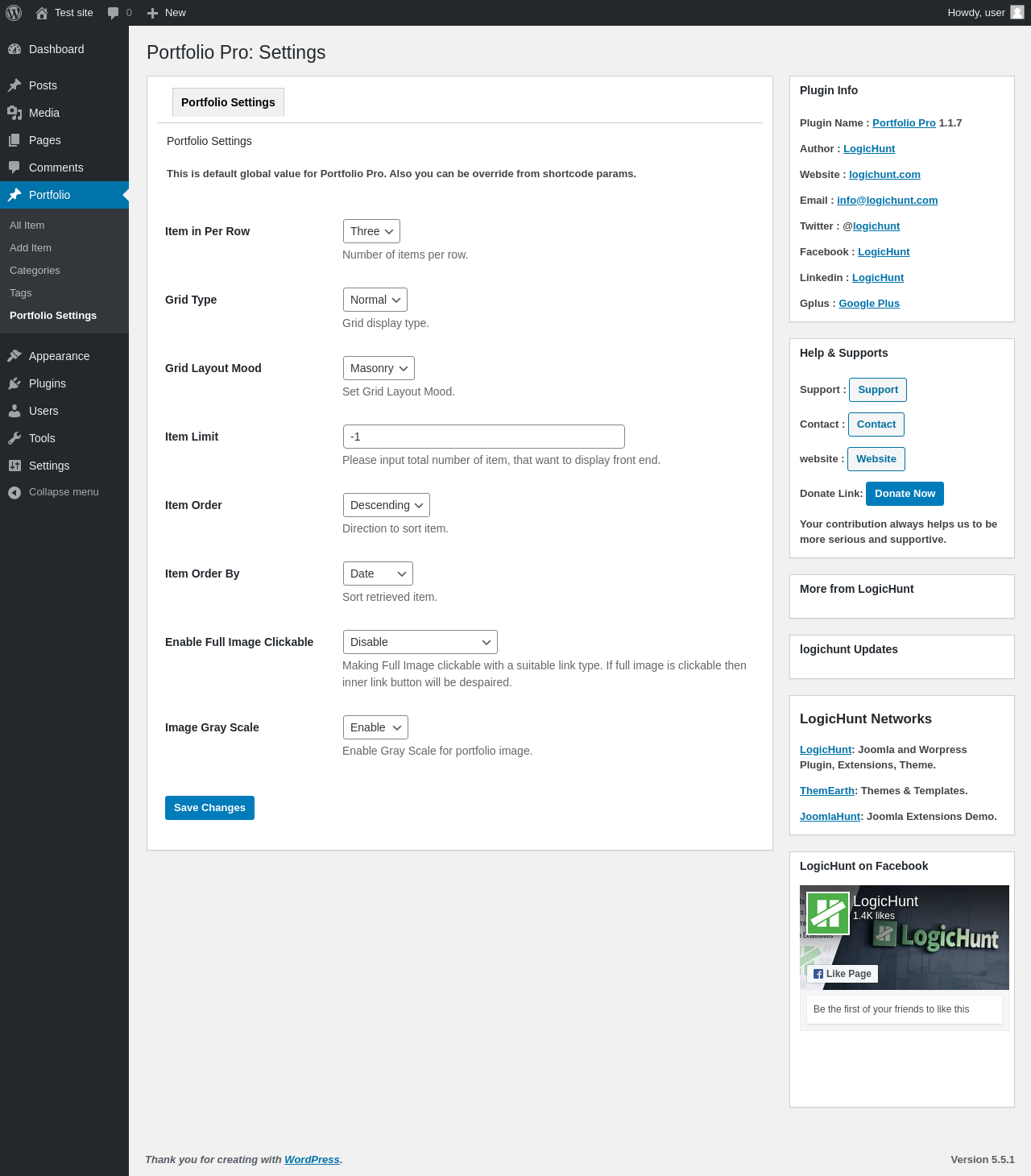The width and height of the screenshot is (1031, 1176).
Task: Open the ThemEarth network link
Action: pyautogui.click(x=826, y=791)
